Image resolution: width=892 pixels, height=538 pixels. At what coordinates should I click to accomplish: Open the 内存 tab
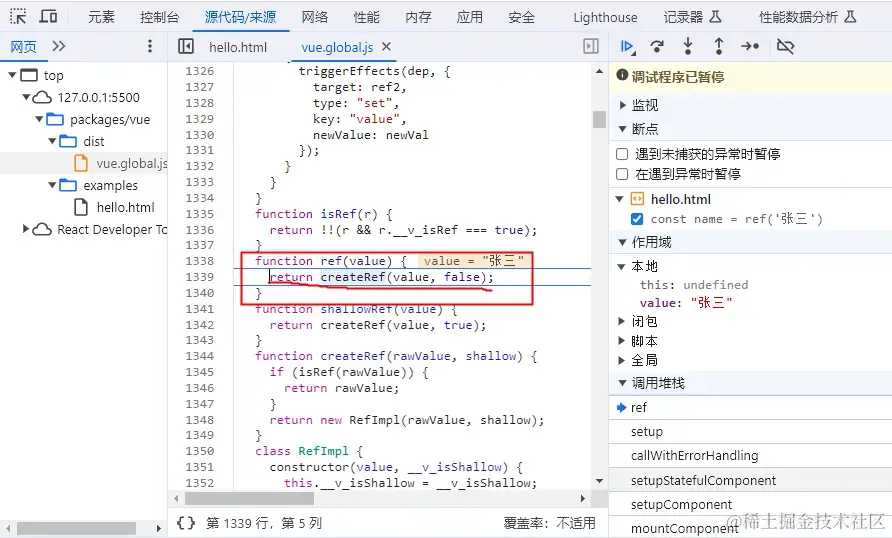click(x=418, y=17)
